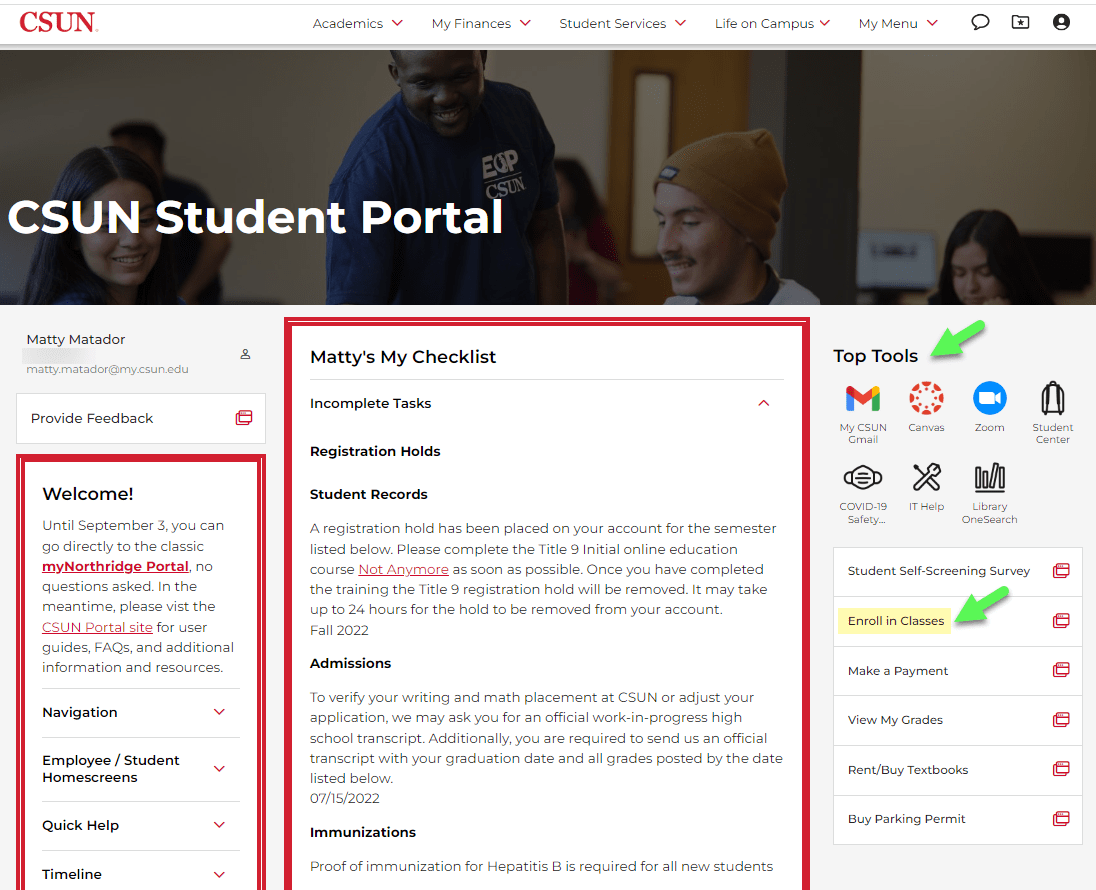The image size is (1096, 890).
Task: Click the CSUN logo
Action: coord(59,22)
